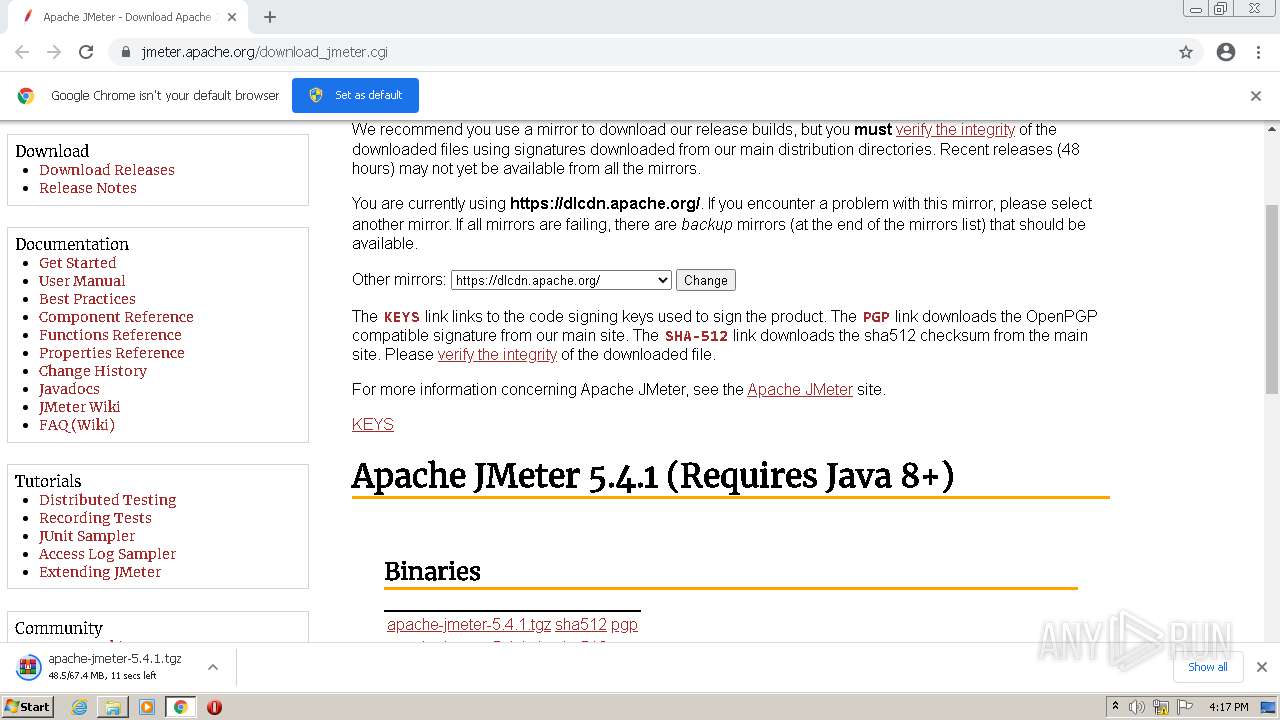Image resolution: width=1280 pixels, height=720 pixels.
Task: Open the pgp signature link for the tgz
Action: (x=624, y=625)
